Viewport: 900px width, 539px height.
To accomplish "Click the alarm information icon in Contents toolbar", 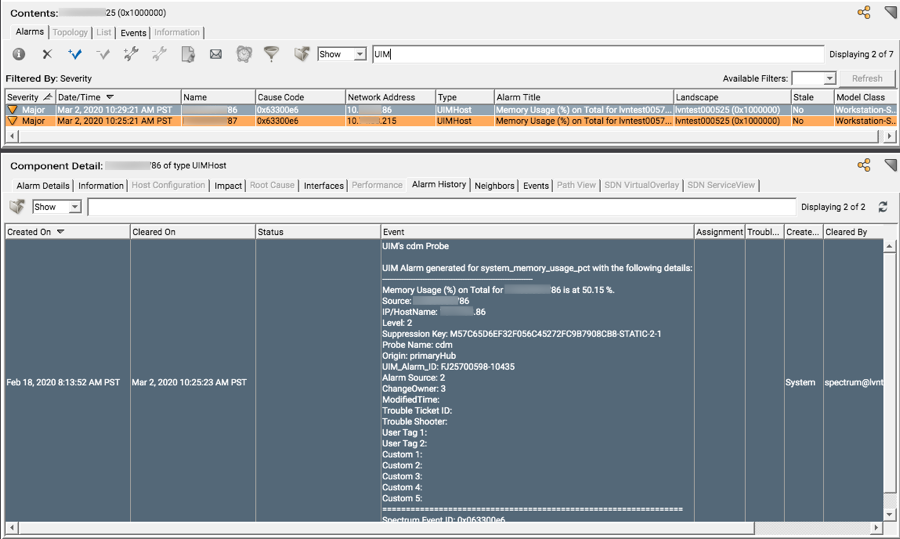I will (x=19, y=54).
